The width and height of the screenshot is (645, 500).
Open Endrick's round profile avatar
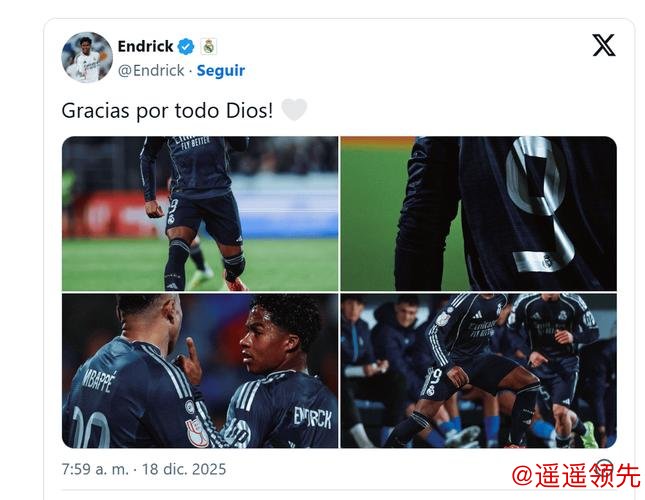pyautogui.click(x=87, y=57)
